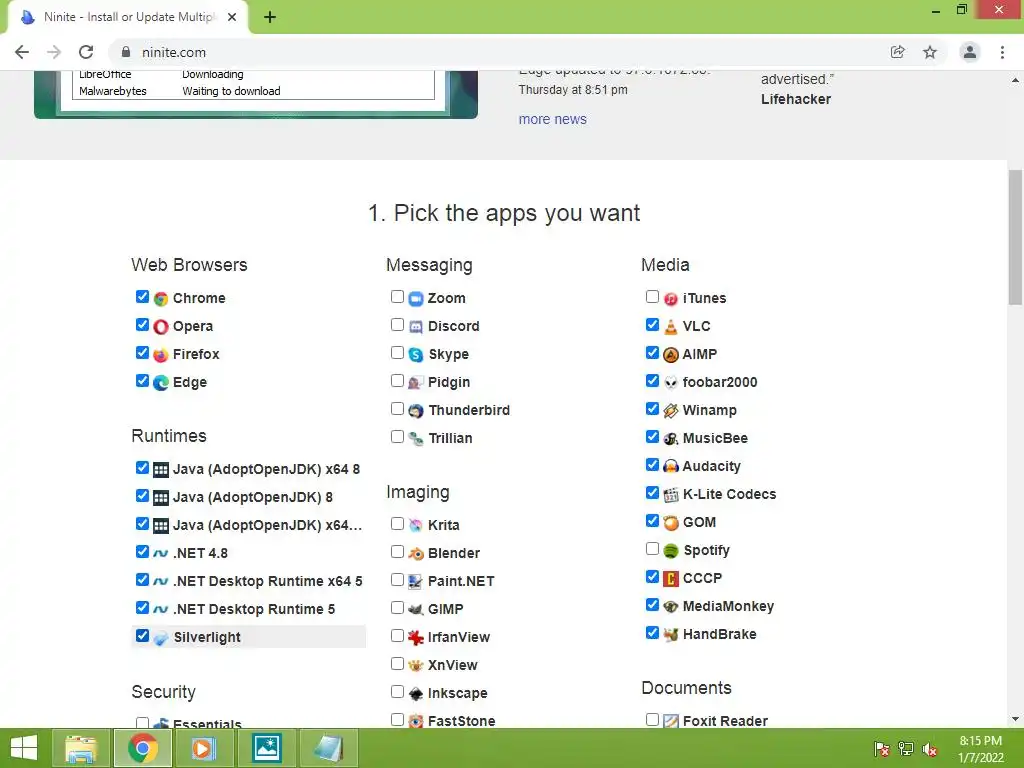Open the Chrome three-dot menu
Screen dimensions: 1024x768
(1002, 52)
